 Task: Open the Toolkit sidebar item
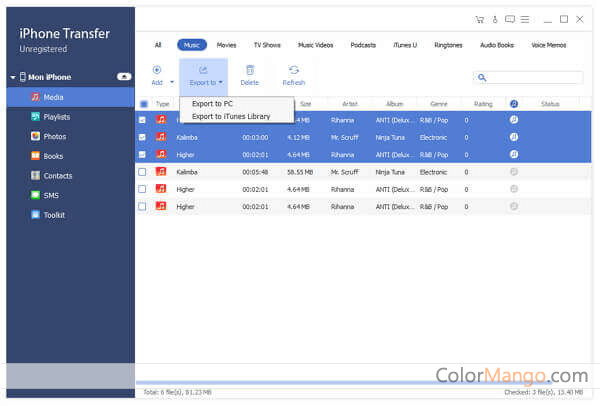tap(55, 214)
